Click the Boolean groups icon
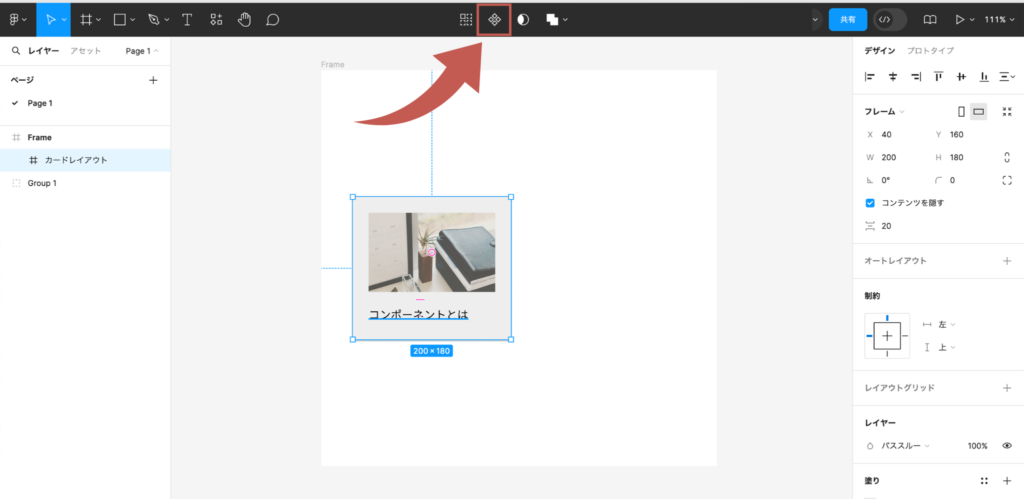The width and height of the screenshot is (1024, 499). pos(552,20)
